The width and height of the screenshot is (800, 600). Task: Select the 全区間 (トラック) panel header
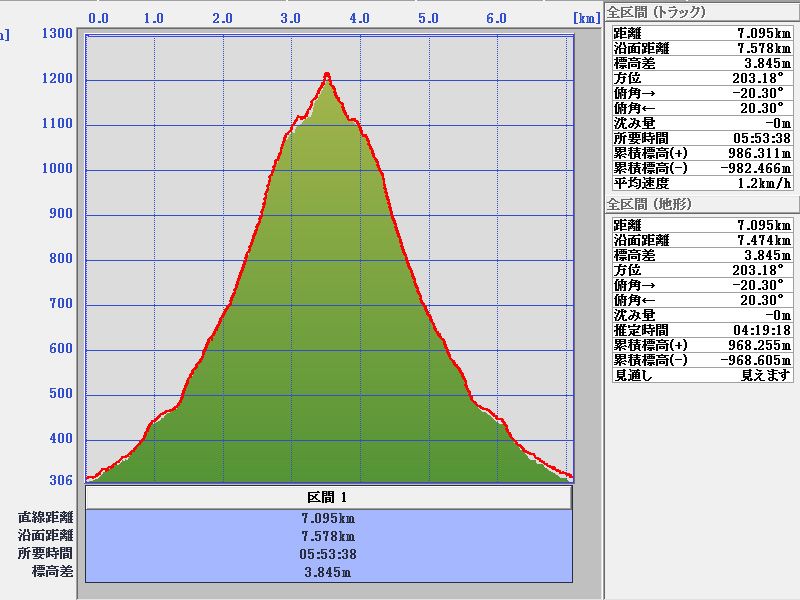(x=656, y=12)
